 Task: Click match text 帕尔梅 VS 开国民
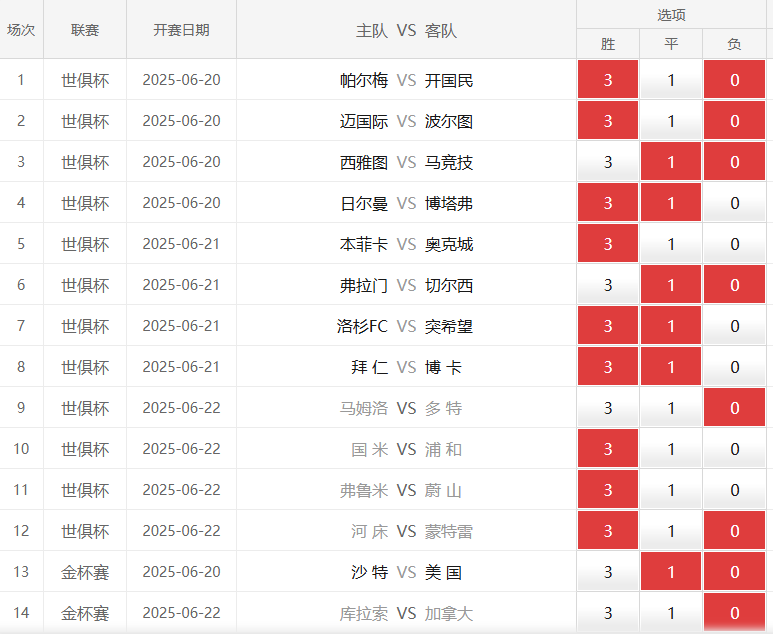(406, 80)
